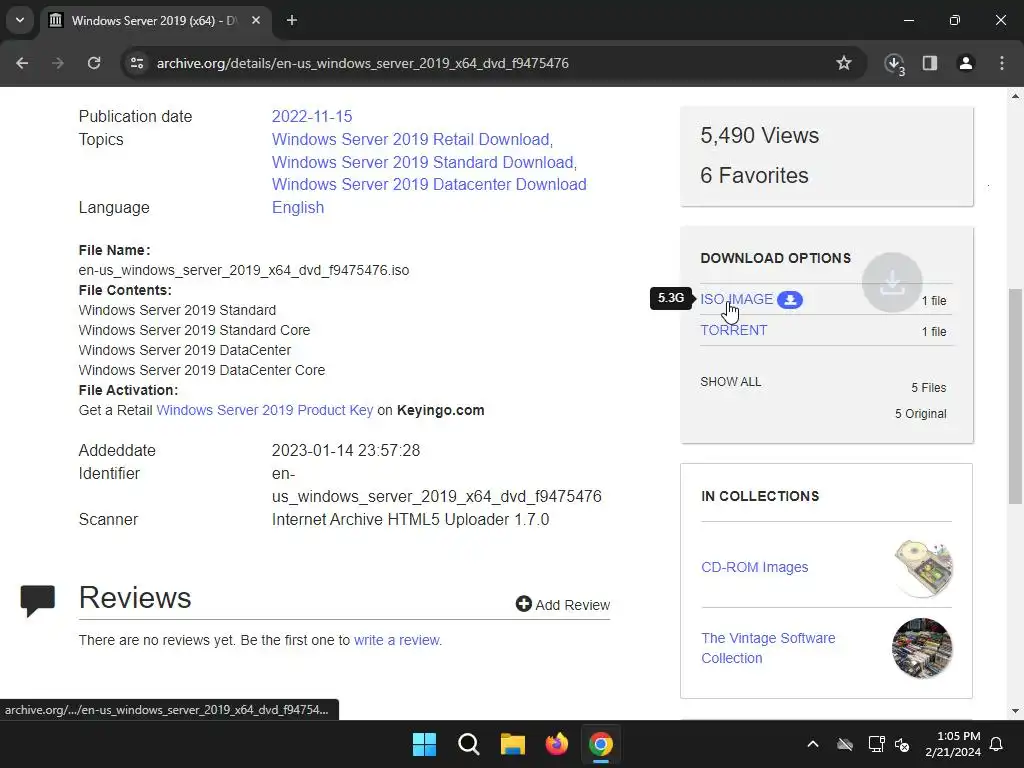
Task: Click the browser back arrow
Action: pyautogui.click(x=22, y=63)
